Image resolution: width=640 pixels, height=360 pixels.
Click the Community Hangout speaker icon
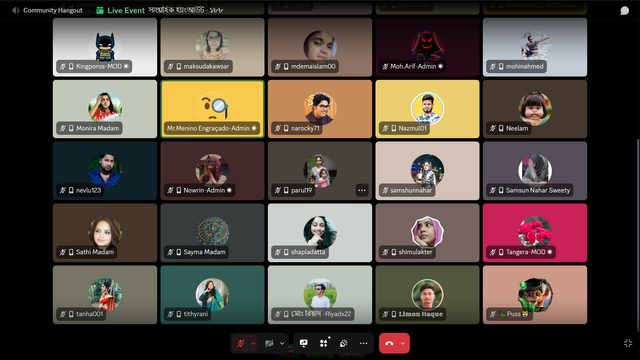tap(16, 10)
